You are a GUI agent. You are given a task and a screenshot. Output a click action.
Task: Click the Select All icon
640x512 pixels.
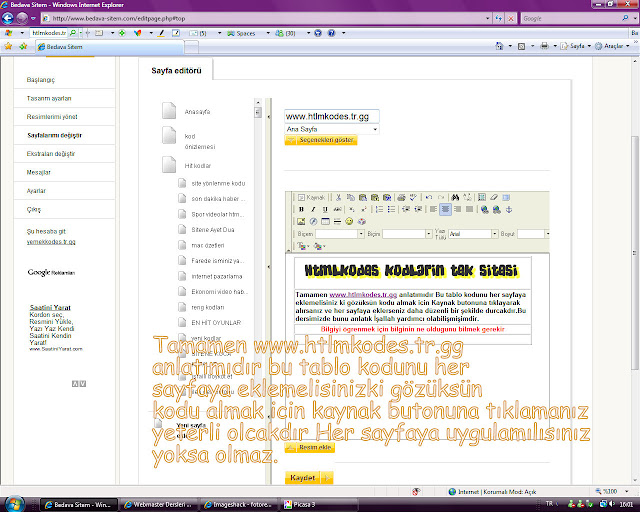[x=482, y=197]
